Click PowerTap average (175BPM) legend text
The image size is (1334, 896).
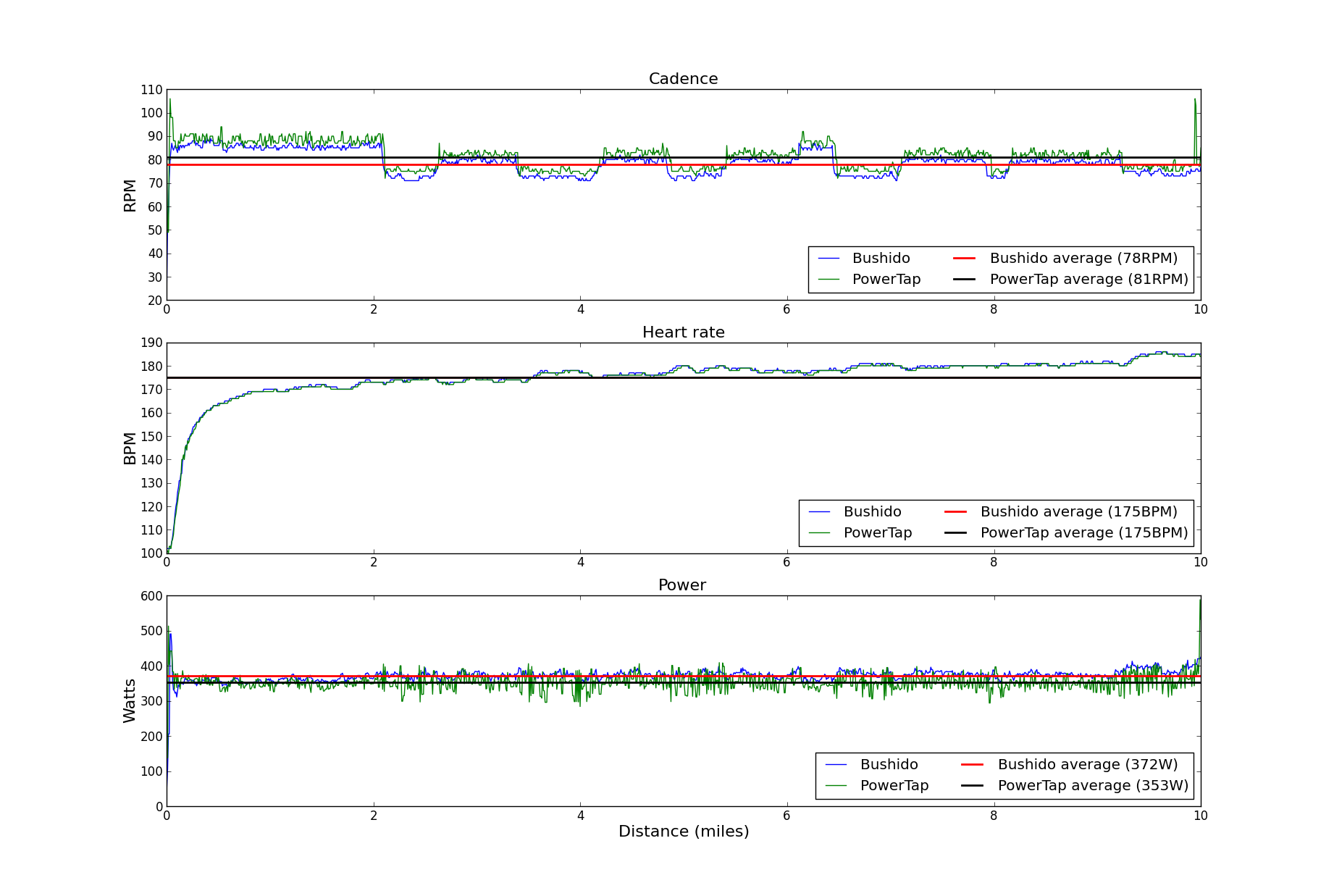coord(1083,533)
